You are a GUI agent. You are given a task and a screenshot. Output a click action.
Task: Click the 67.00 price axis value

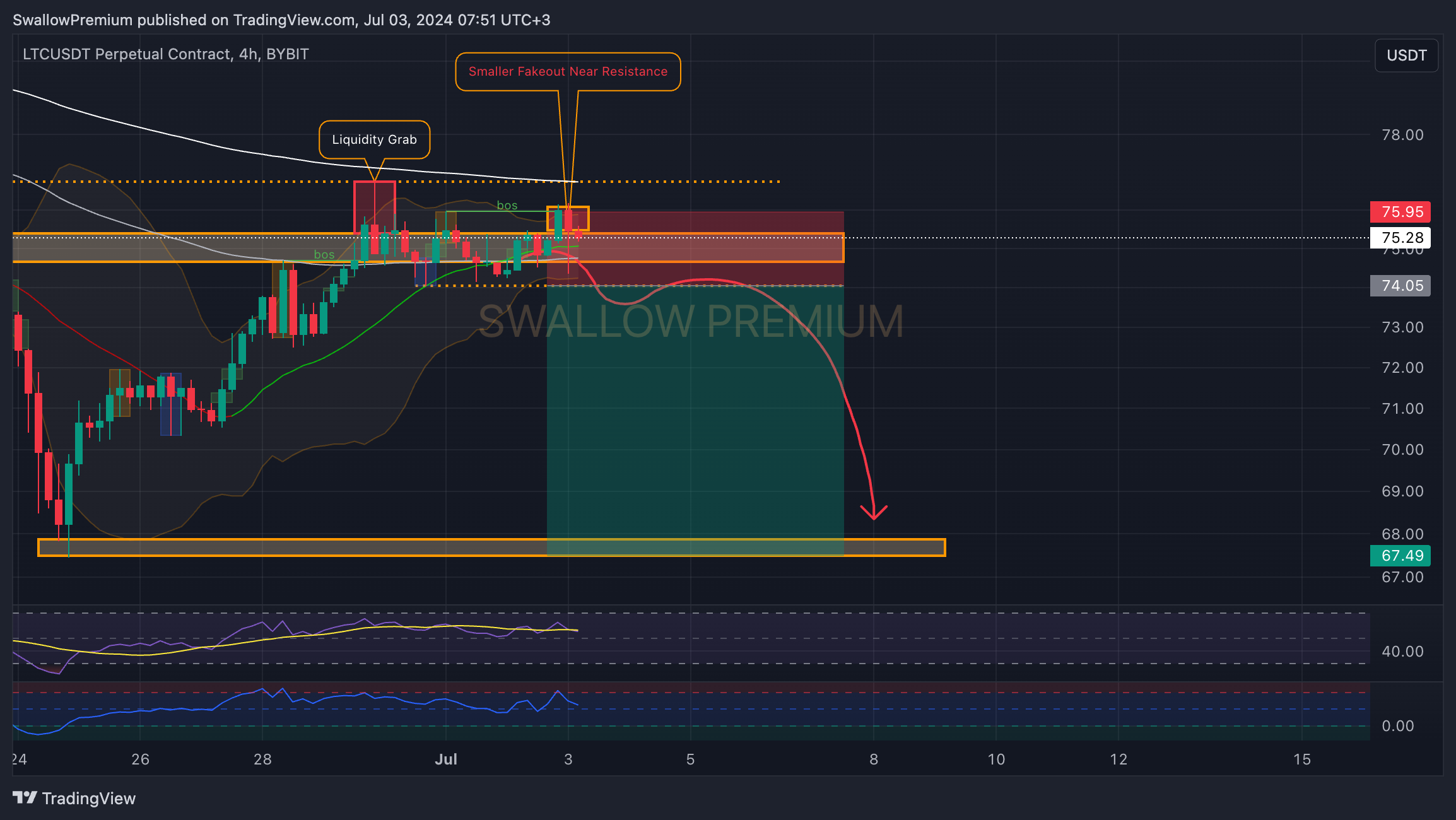[1402, 577]
